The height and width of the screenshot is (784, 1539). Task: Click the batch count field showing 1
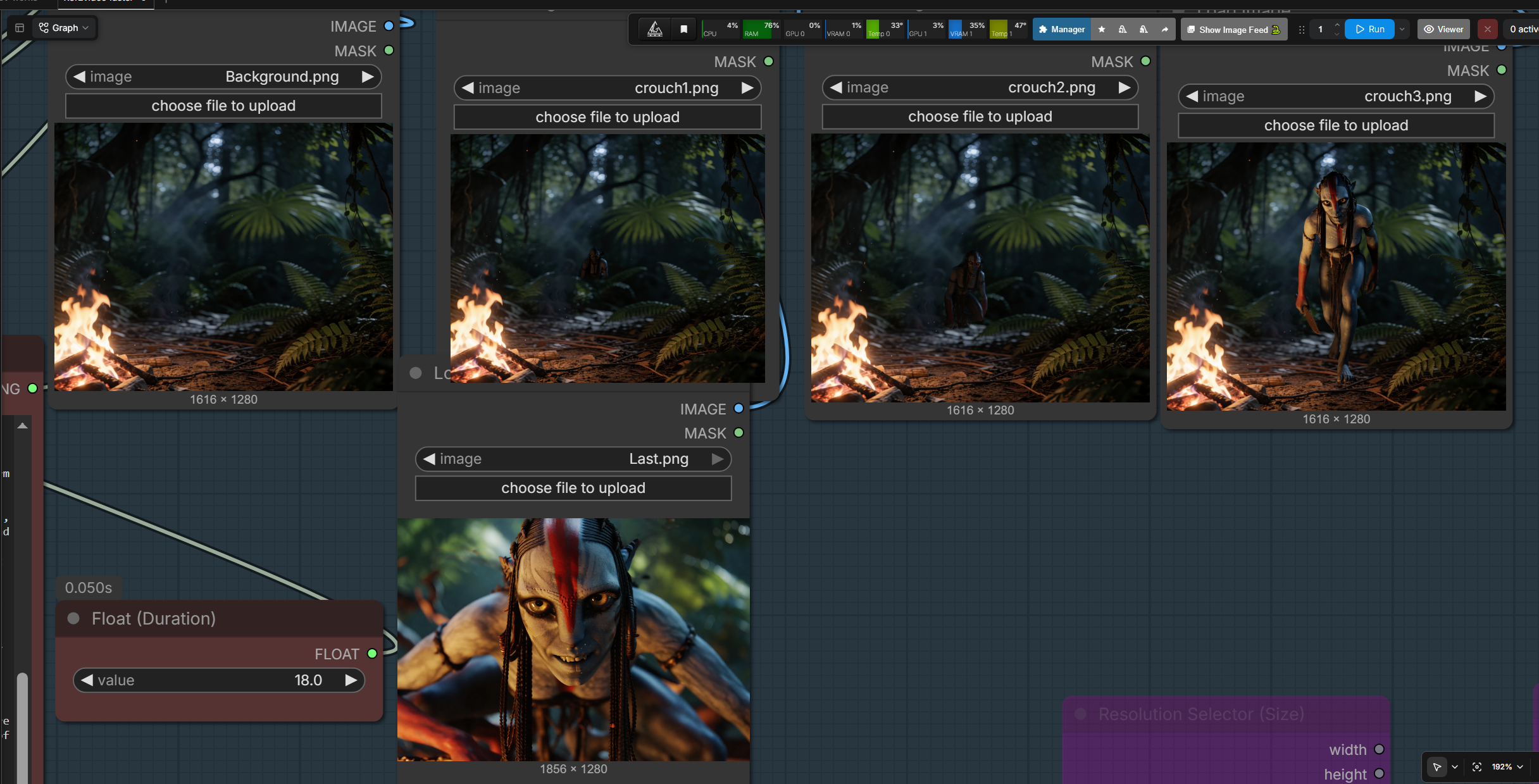[x=1321, y=29]
